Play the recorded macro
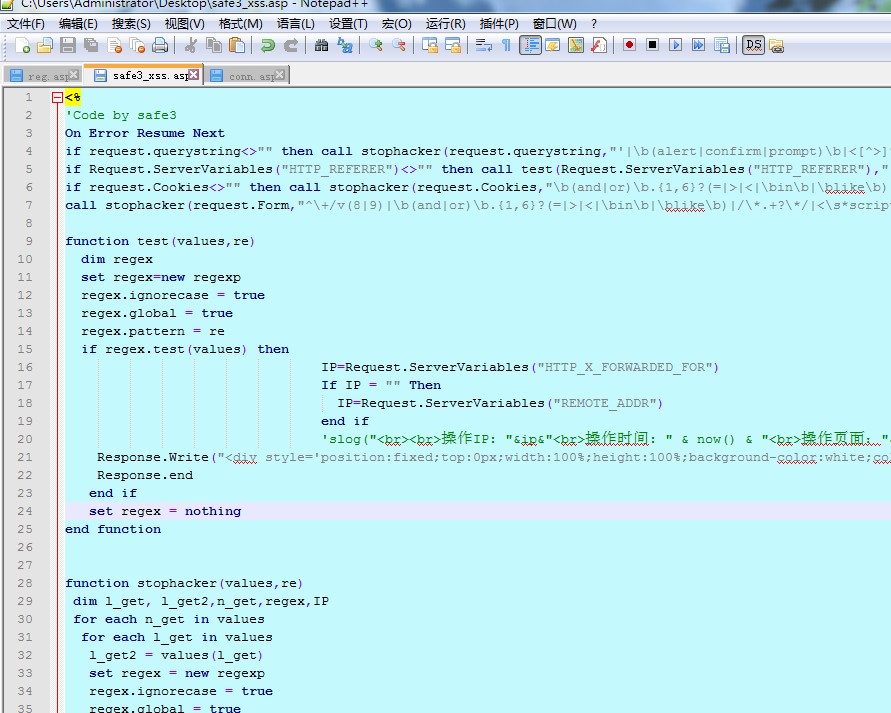The image size is (891, 713). (x=676, y=45)
